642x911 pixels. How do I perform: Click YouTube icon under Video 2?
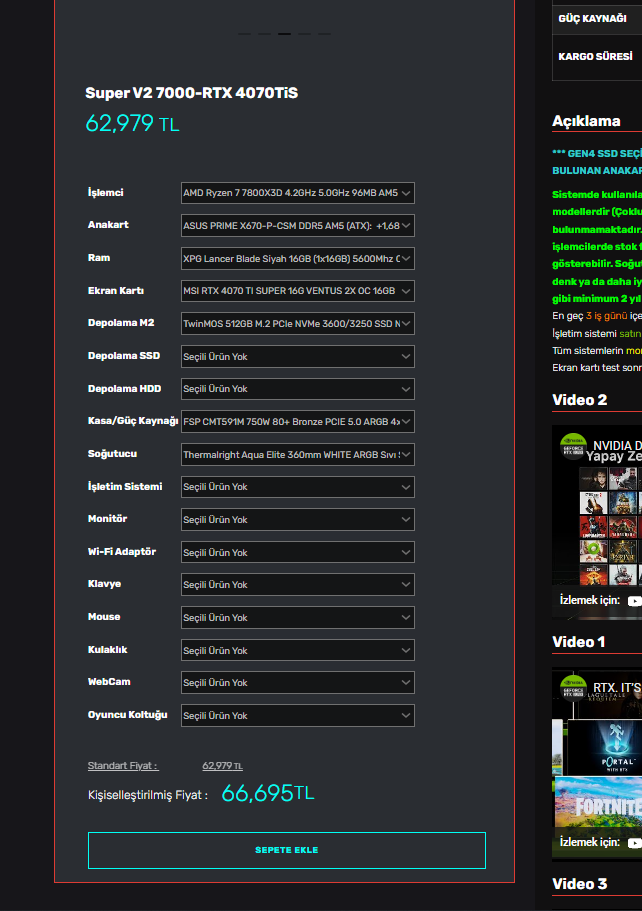pos(634,601)
